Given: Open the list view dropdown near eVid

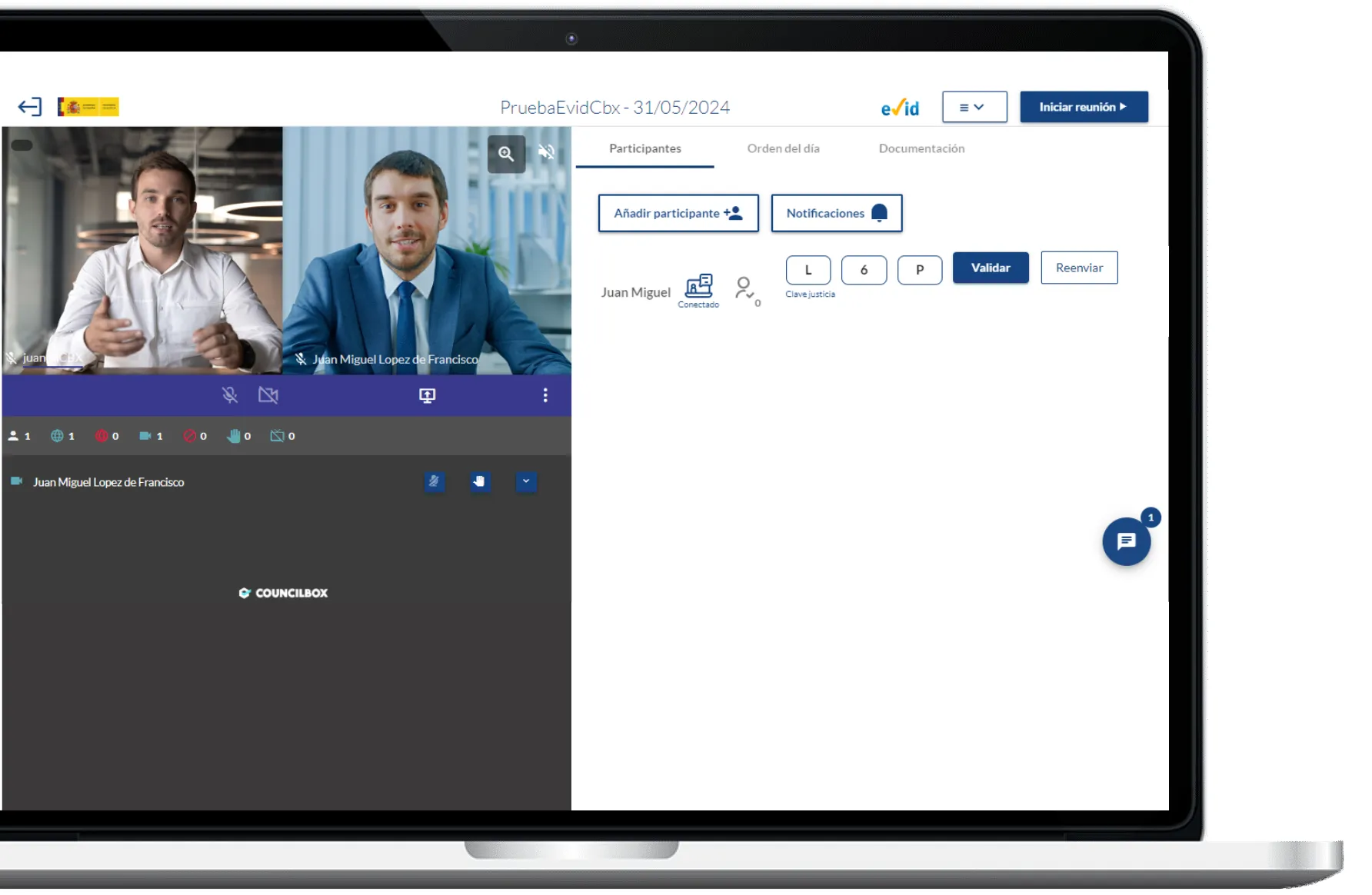Looking at the screenshot, I should [974, 107].
